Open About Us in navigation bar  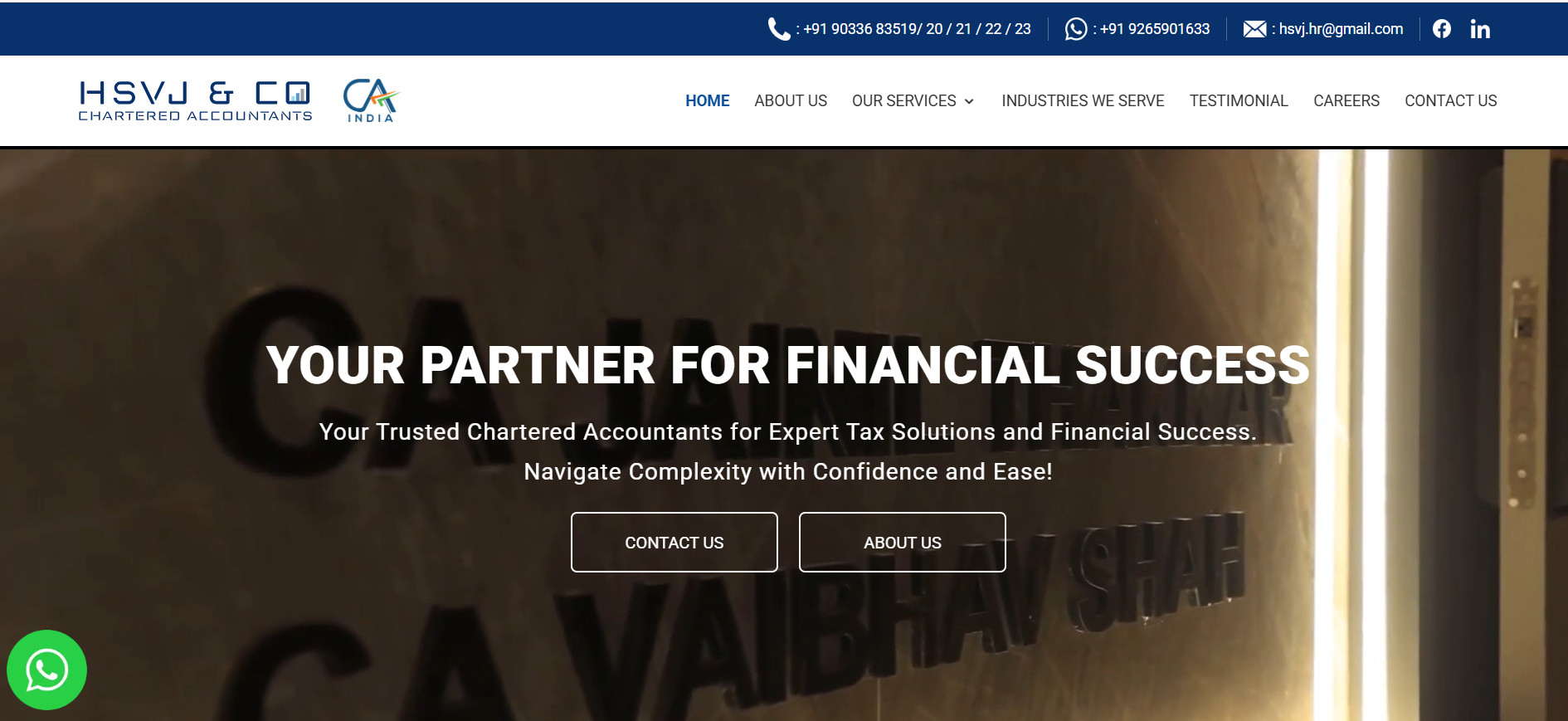pos(790,100)
